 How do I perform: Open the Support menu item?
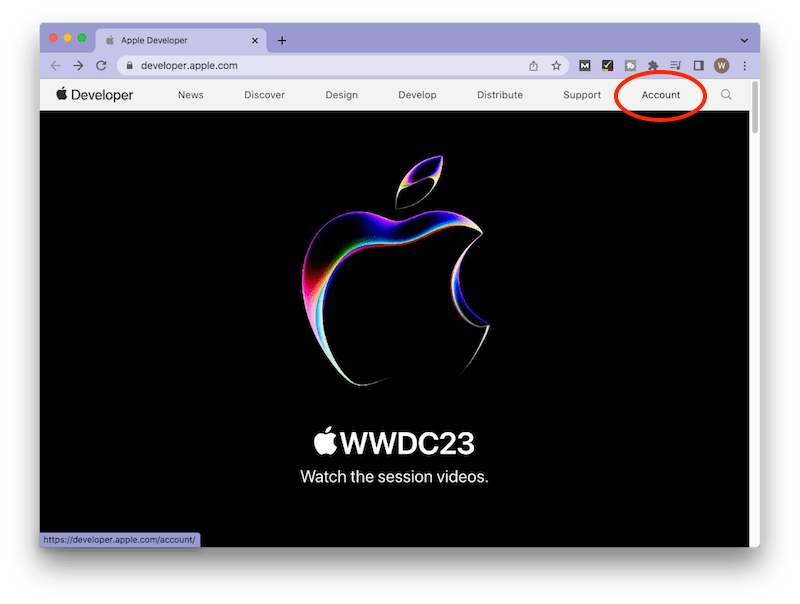tap(582, 95)
